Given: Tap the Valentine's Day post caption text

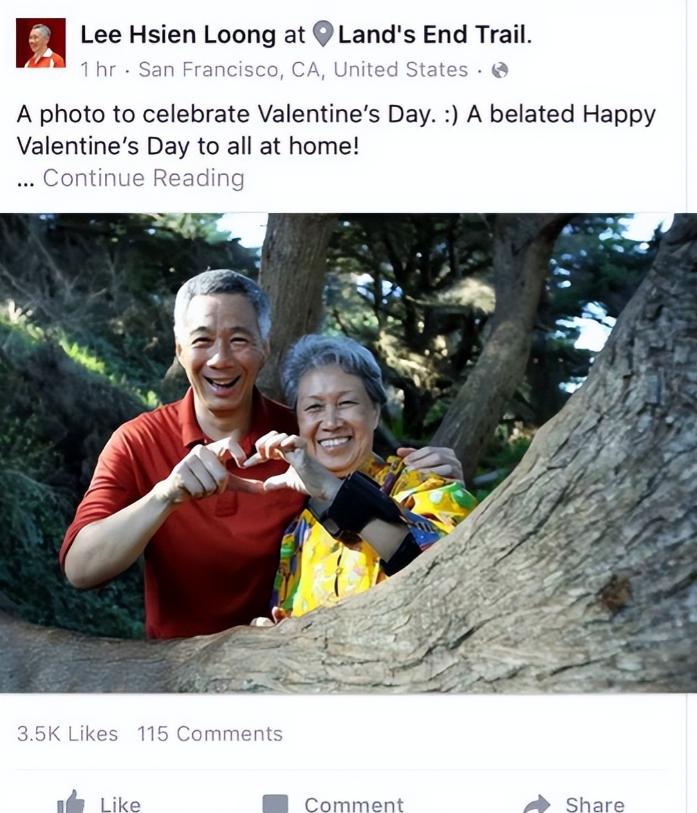Looking at the screenshot, I should click(x=336, y=130).
